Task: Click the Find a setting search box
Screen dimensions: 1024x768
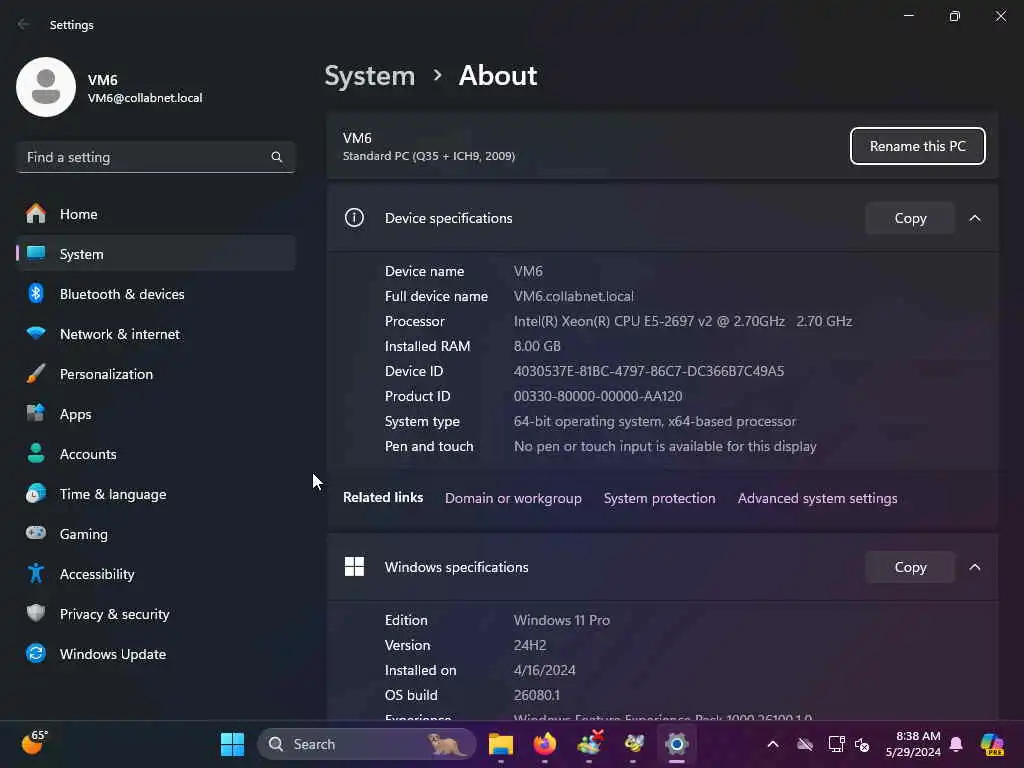Action: click(x=155, y=157)
